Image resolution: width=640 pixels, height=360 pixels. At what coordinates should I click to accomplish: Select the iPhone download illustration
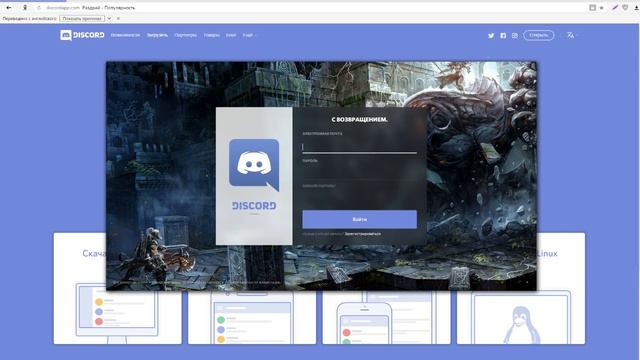(x=364, y=322)
